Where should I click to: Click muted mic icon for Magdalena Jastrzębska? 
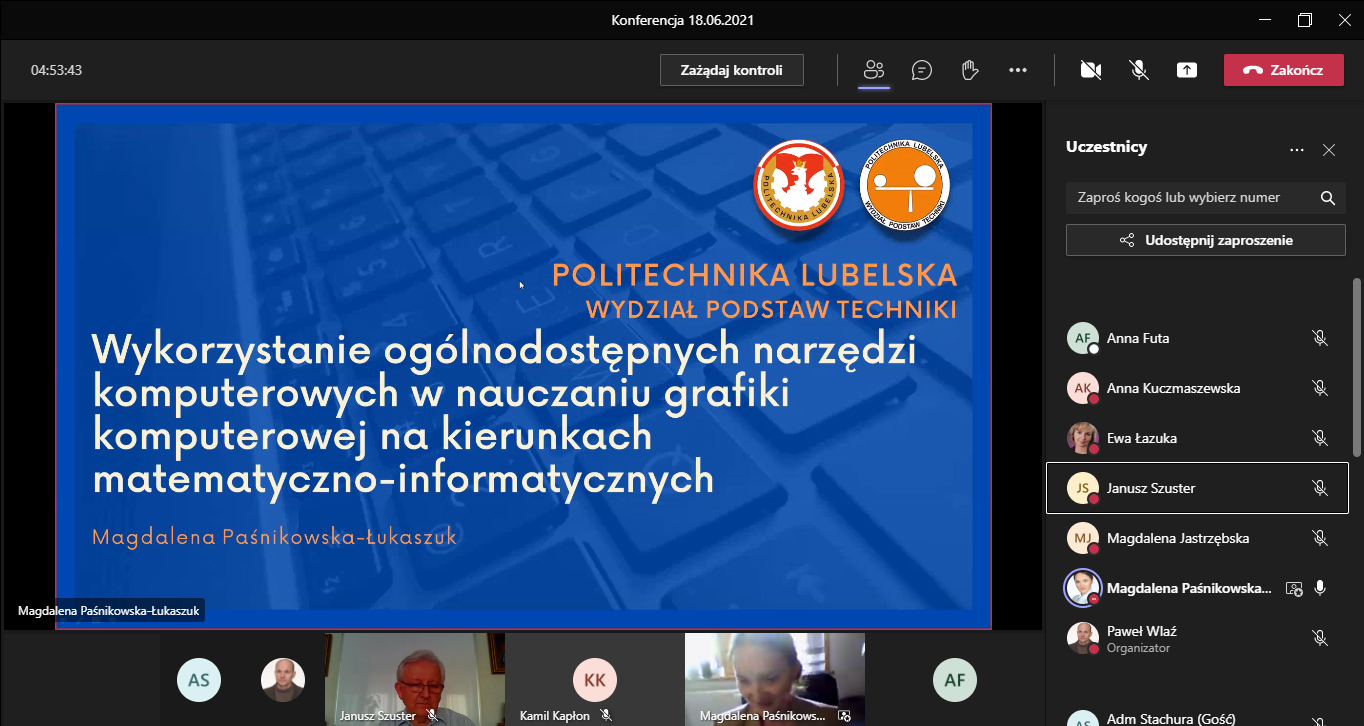(1320, 538)
